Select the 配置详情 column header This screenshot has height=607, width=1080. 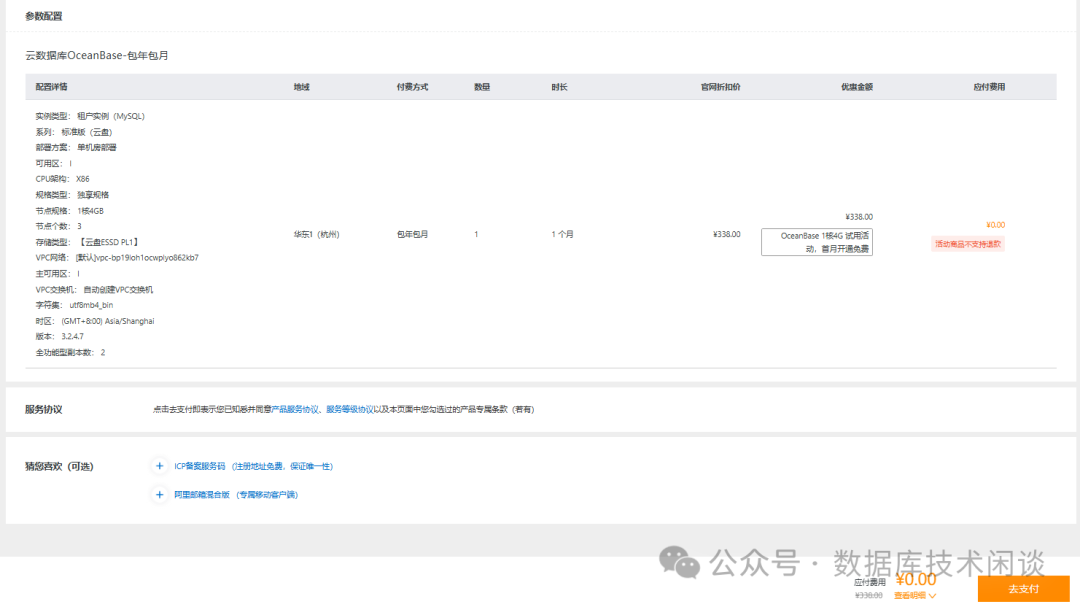[52, 87]
